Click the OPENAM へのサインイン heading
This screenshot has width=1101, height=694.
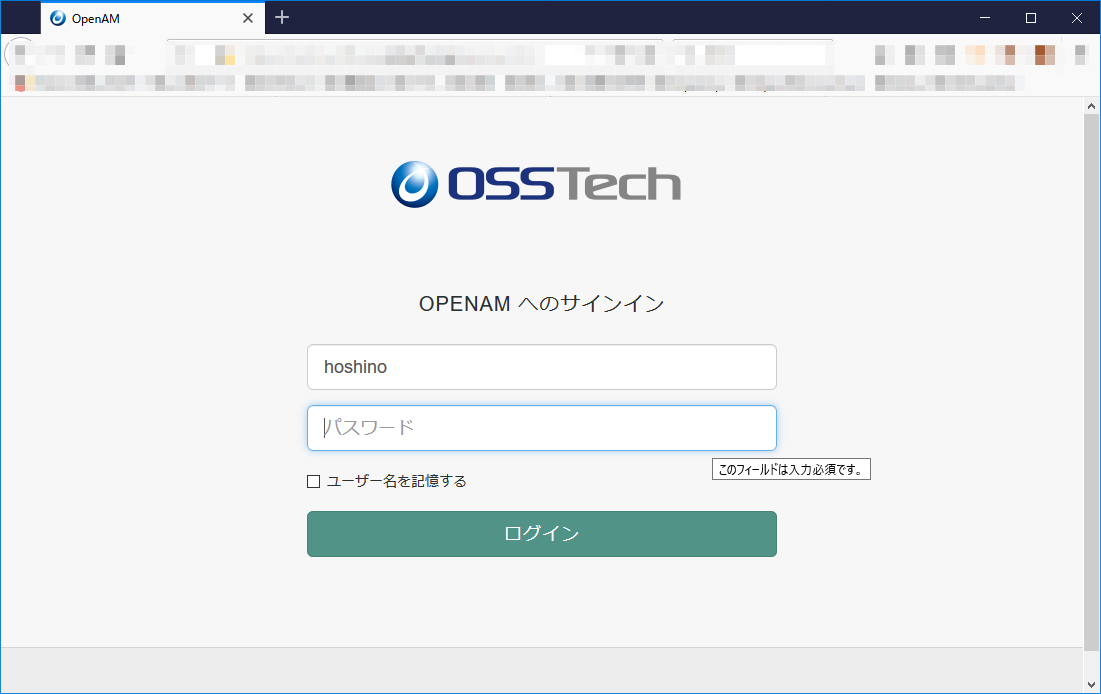[541, 303]
